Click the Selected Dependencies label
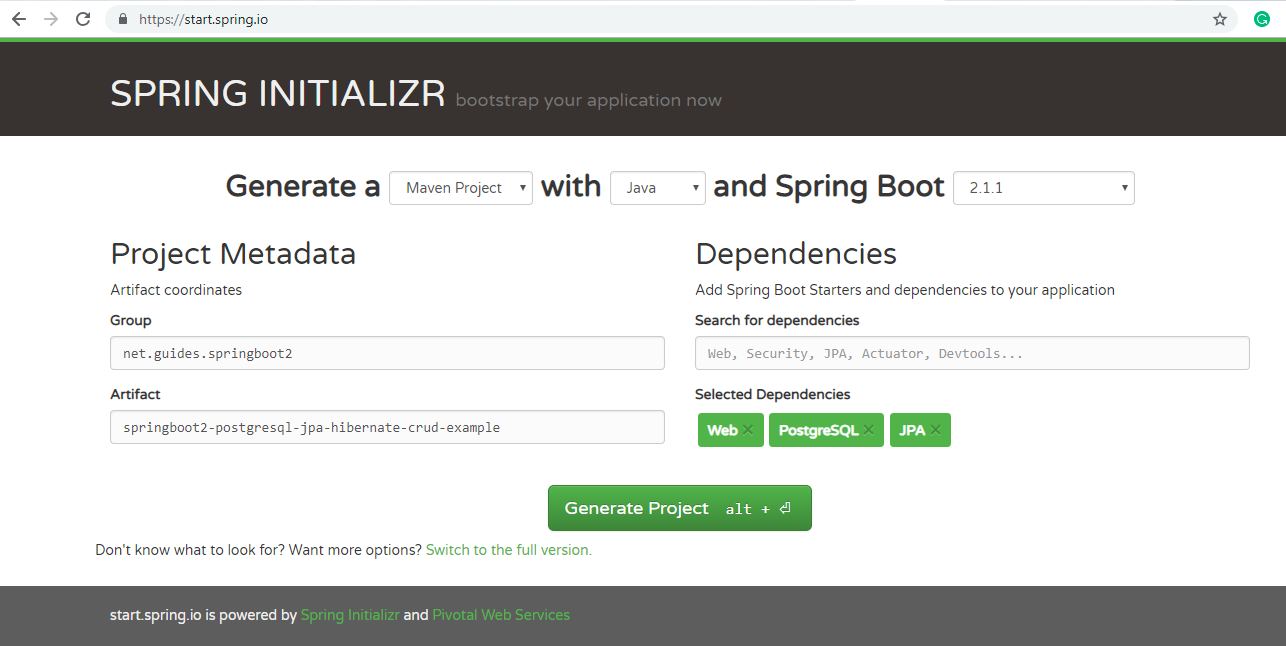This screenshot has width=1286, height=646. pyautogui.click(x=773, y=394)
